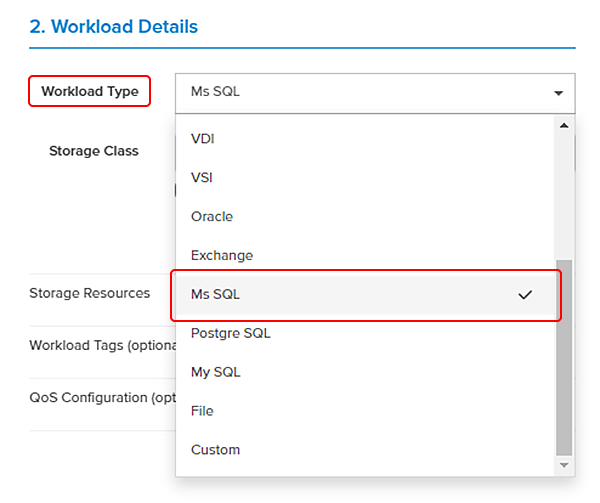
Task: Open the Workload Type combo box
Action: pos(375,93)
